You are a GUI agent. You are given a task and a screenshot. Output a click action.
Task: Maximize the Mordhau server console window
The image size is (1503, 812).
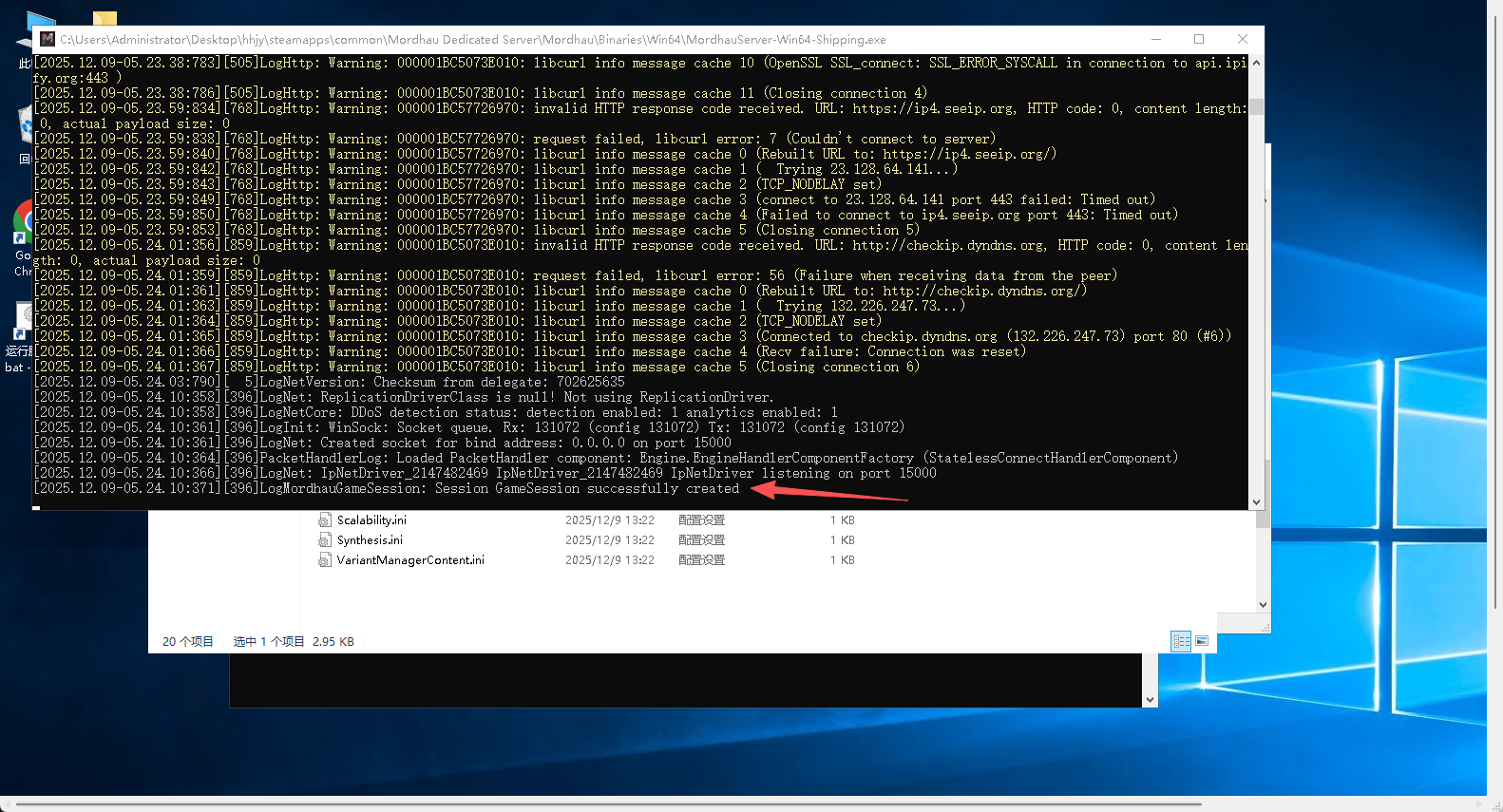1199,39
